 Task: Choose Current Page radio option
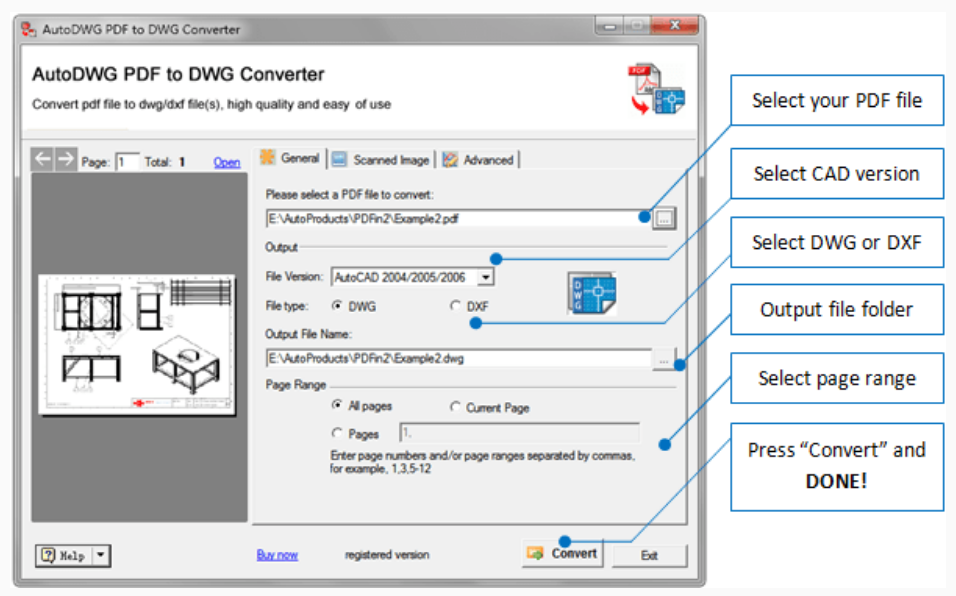click(455, 406)
